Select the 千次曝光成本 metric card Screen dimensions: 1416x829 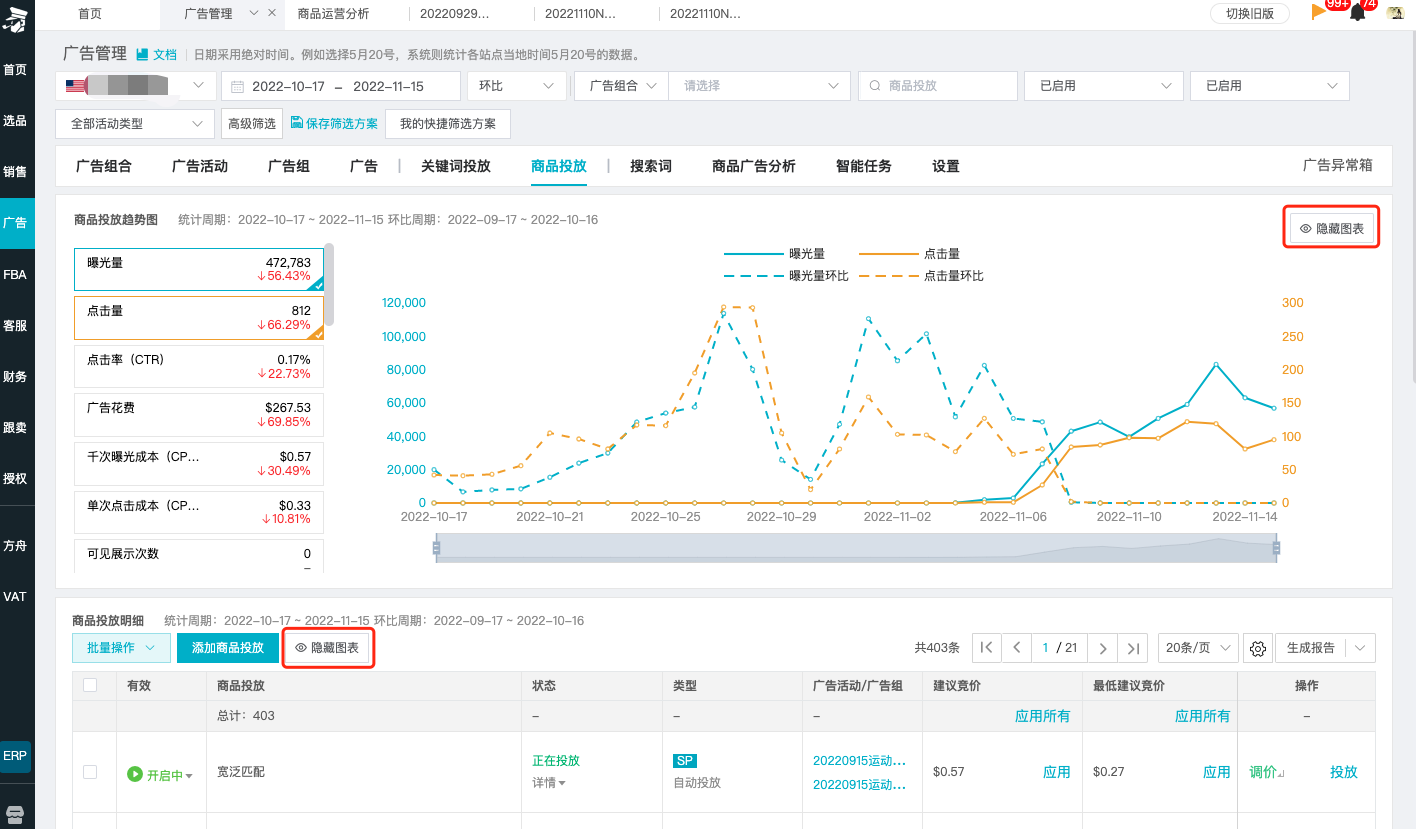199,463
